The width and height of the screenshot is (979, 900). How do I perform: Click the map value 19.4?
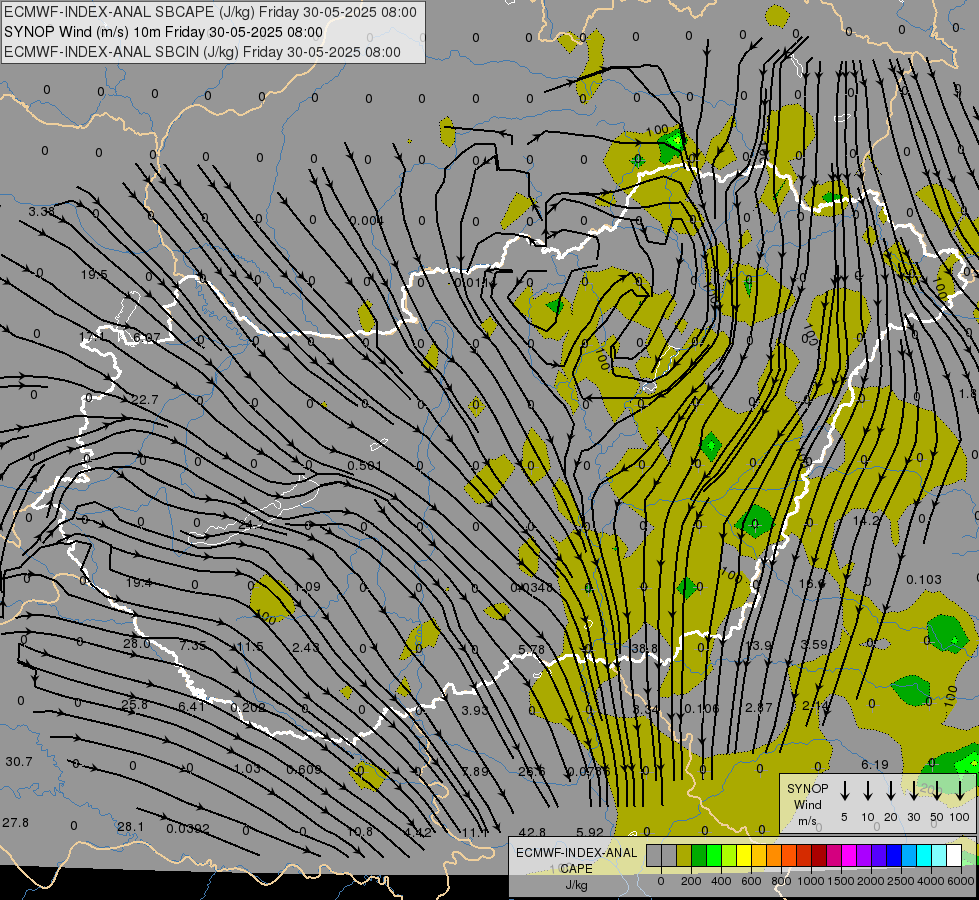point(139,583)
